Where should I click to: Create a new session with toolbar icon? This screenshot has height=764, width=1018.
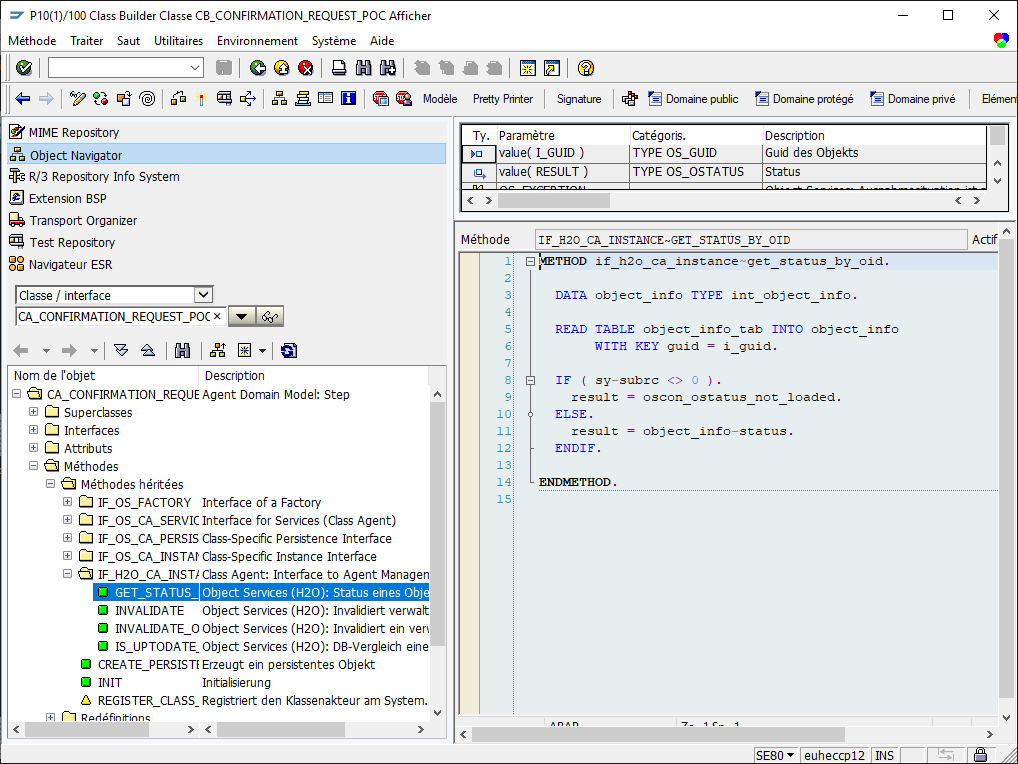[528, 68]
